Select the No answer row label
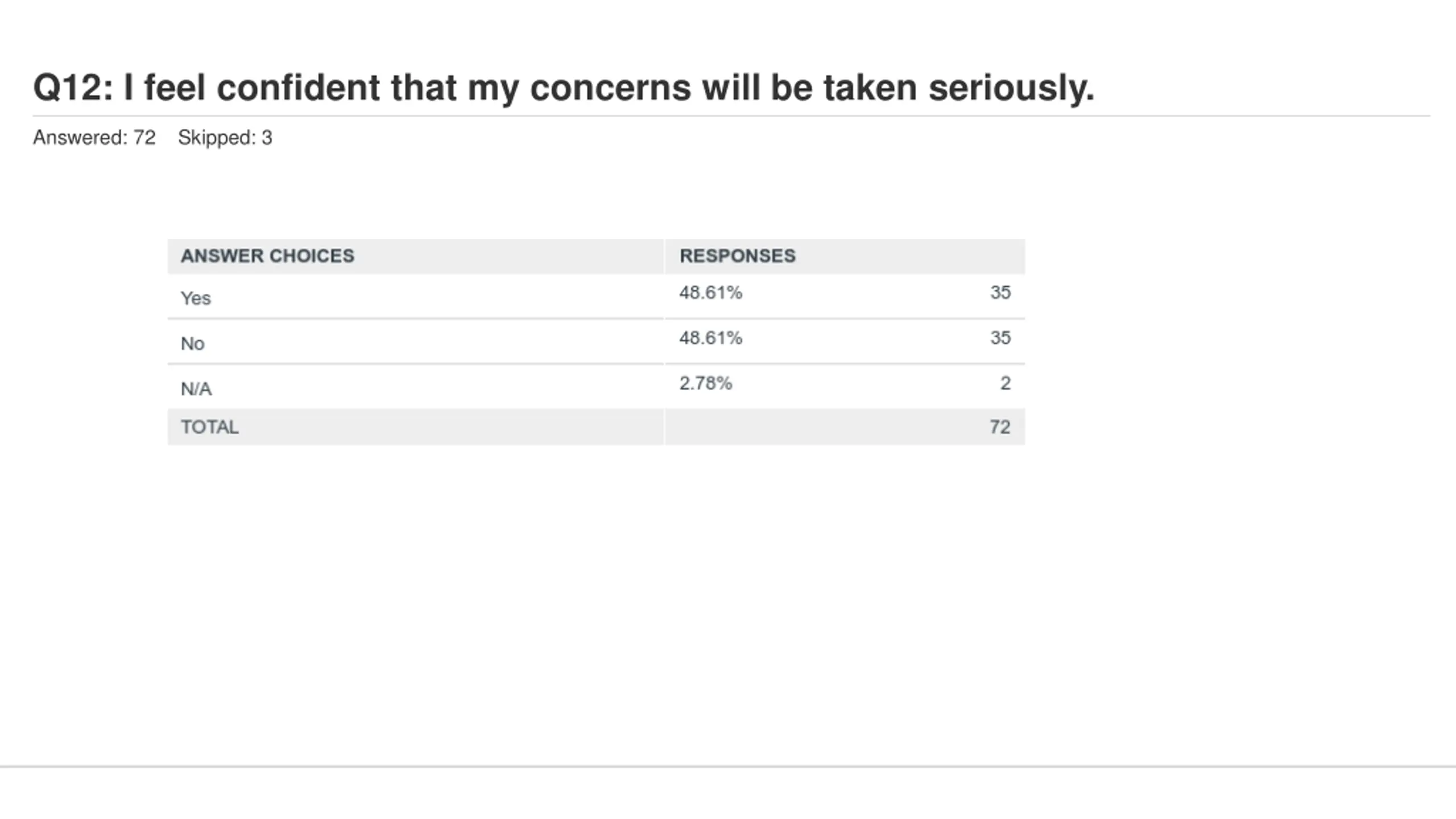 coord(192,344)
